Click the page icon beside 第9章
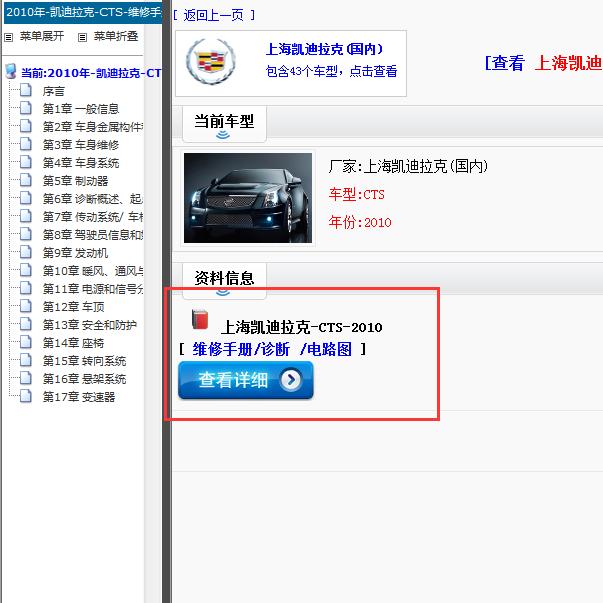Image resolution: width=603 pixels, height=603 pixels. click(x=26, y=252)
